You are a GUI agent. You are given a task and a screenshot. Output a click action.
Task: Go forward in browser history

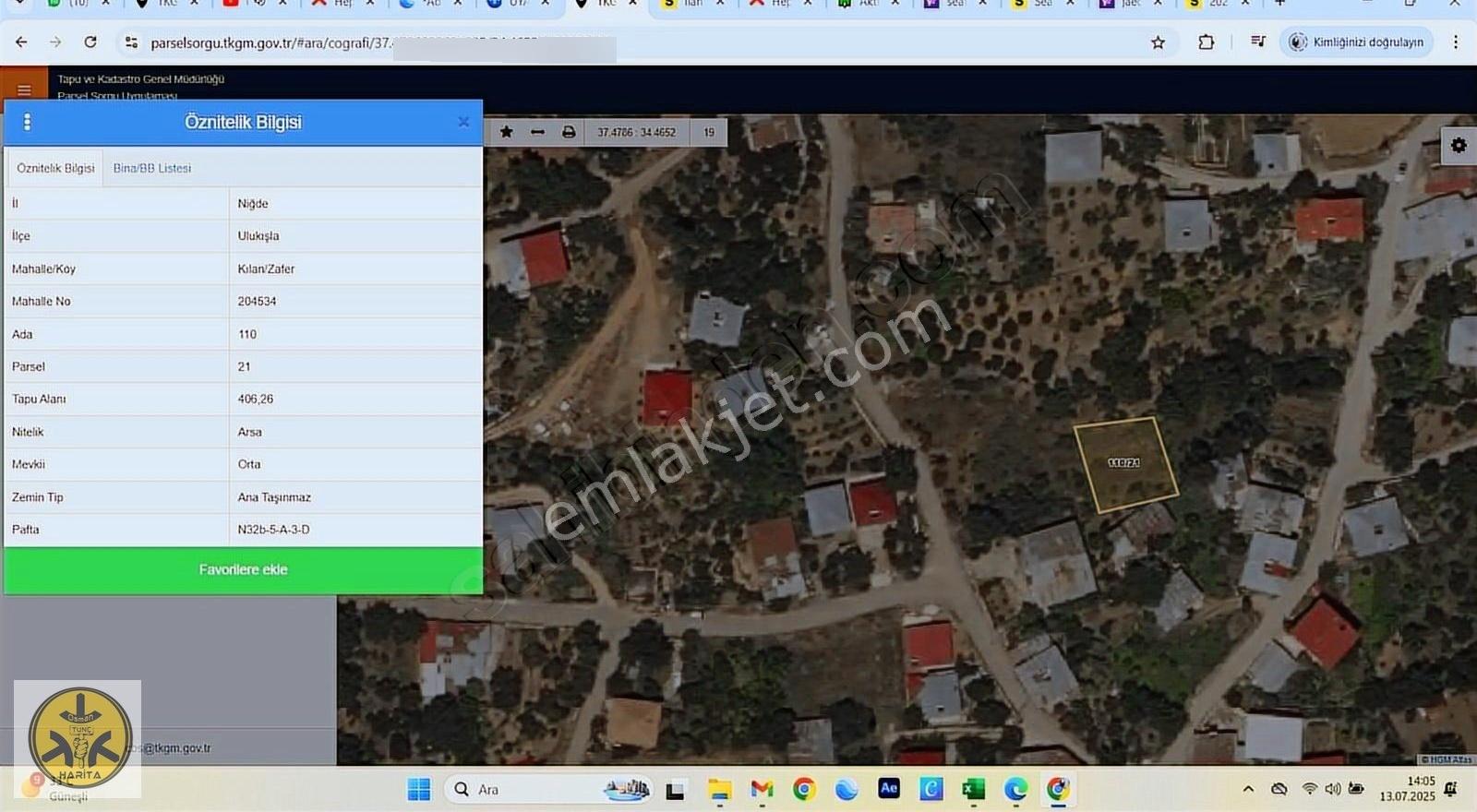(x=55, y=42)
